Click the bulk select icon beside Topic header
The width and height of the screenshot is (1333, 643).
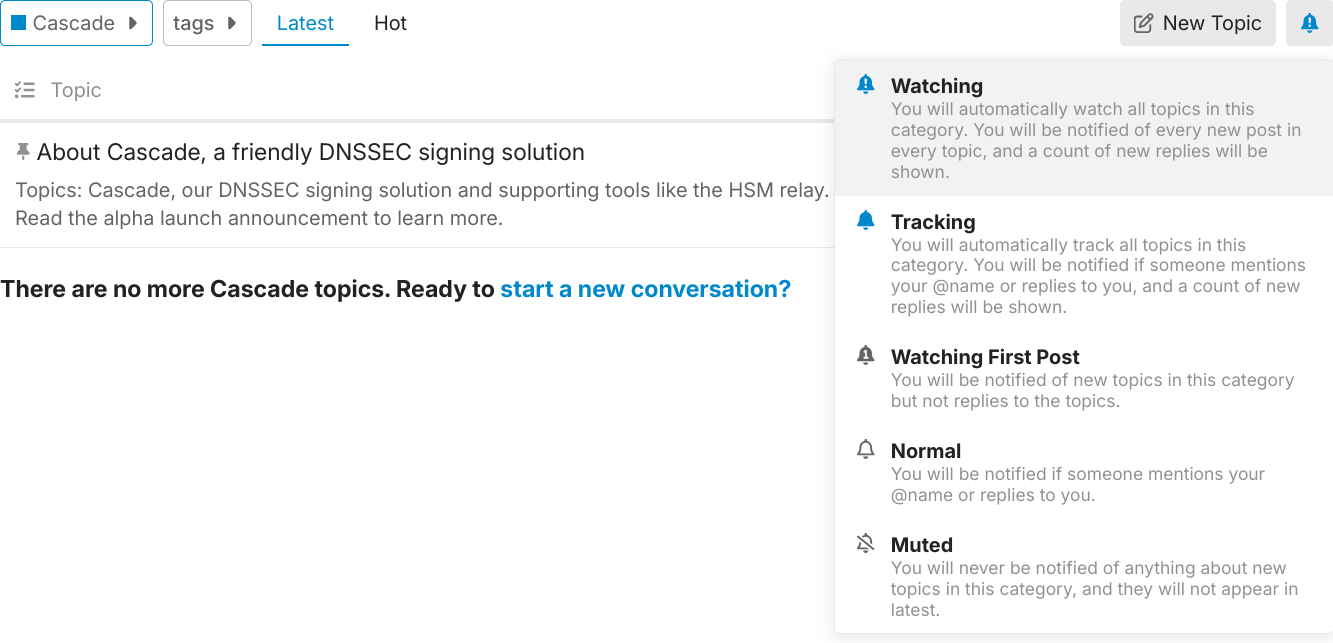point(25,90)
